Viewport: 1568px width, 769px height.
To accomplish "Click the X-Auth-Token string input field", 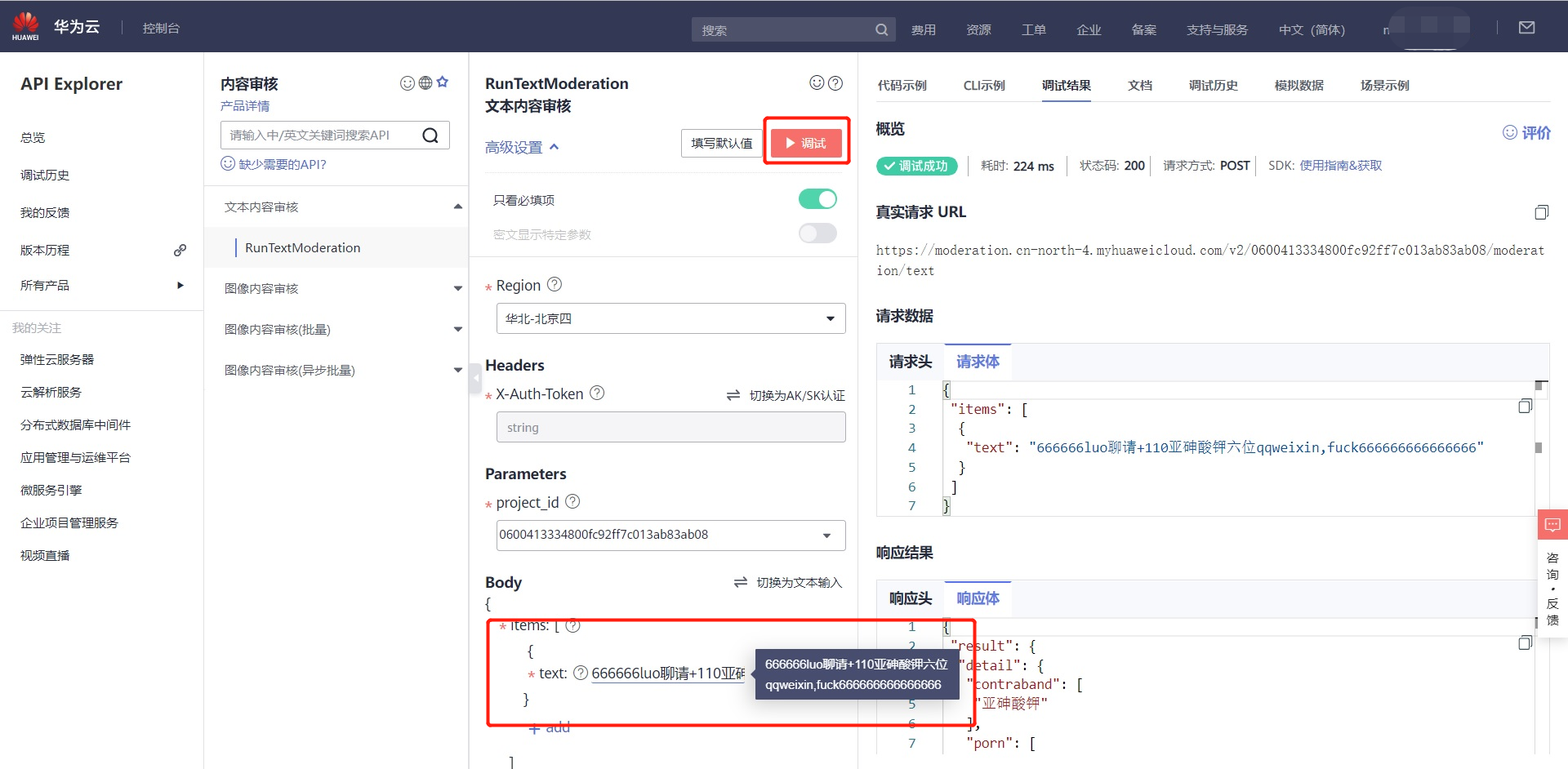I will [x=670, y=427].
